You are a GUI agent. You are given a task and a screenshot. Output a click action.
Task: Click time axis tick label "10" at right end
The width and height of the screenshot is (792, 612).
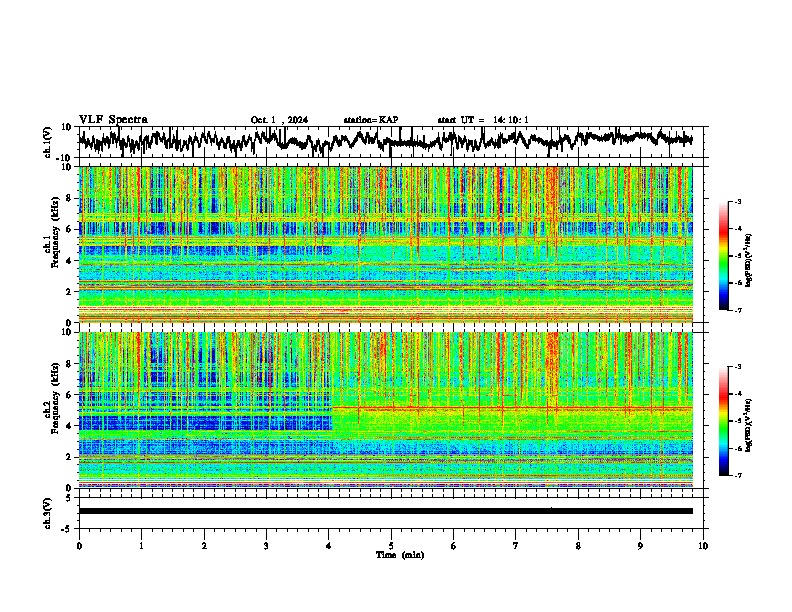click(703, 546)
